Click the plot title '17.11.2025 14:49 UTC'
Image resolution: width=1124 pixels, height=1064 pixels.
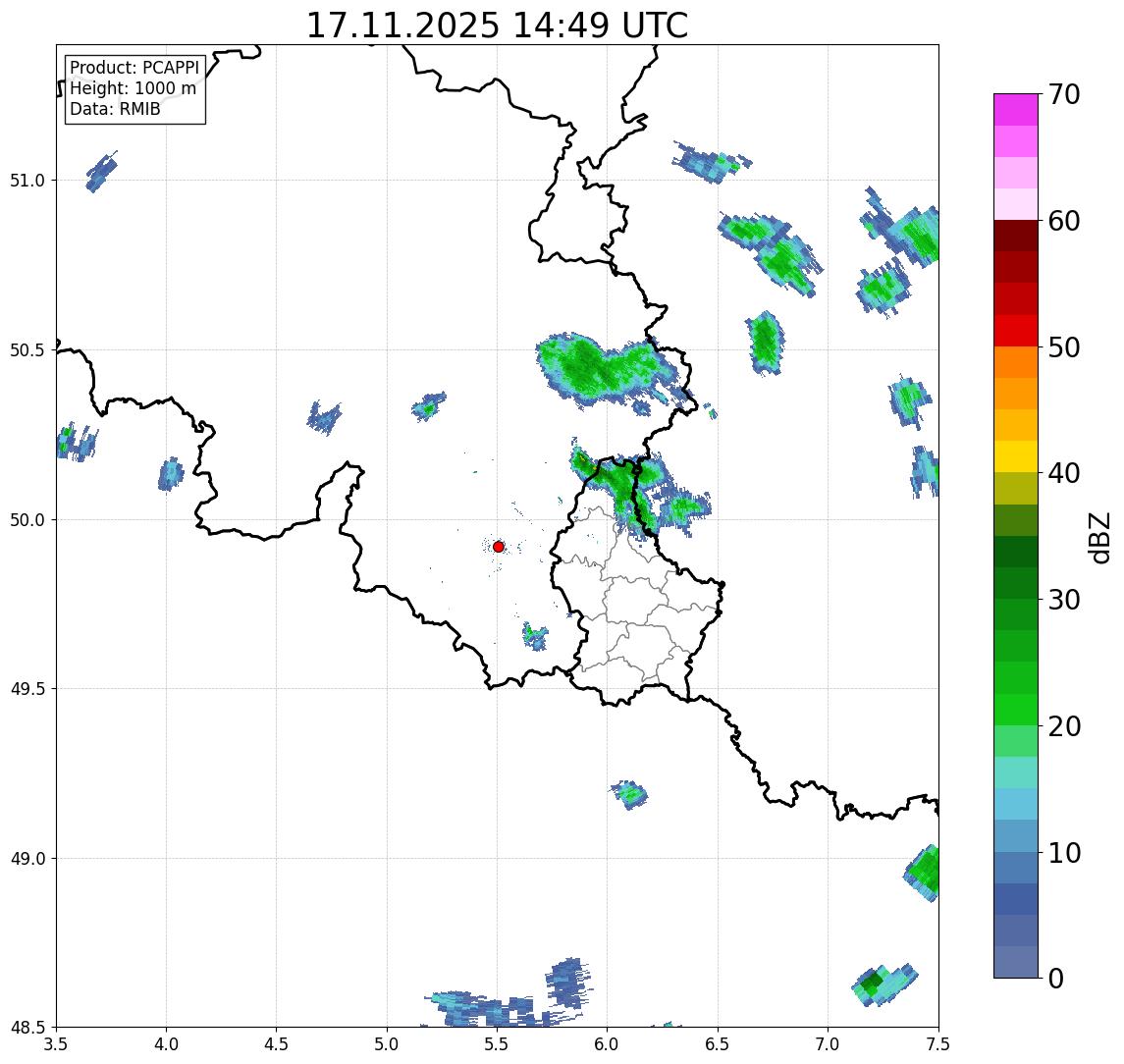(497, 26)
